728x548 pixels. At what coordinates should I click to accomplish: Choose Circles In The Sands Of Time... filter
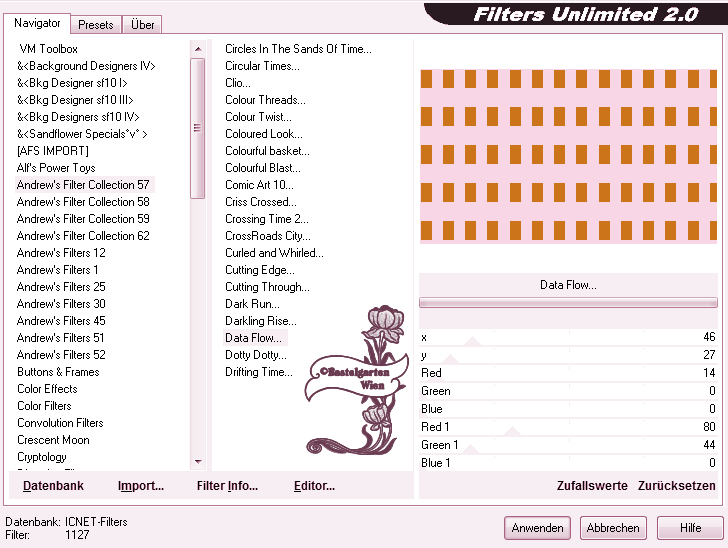[298, 49]
